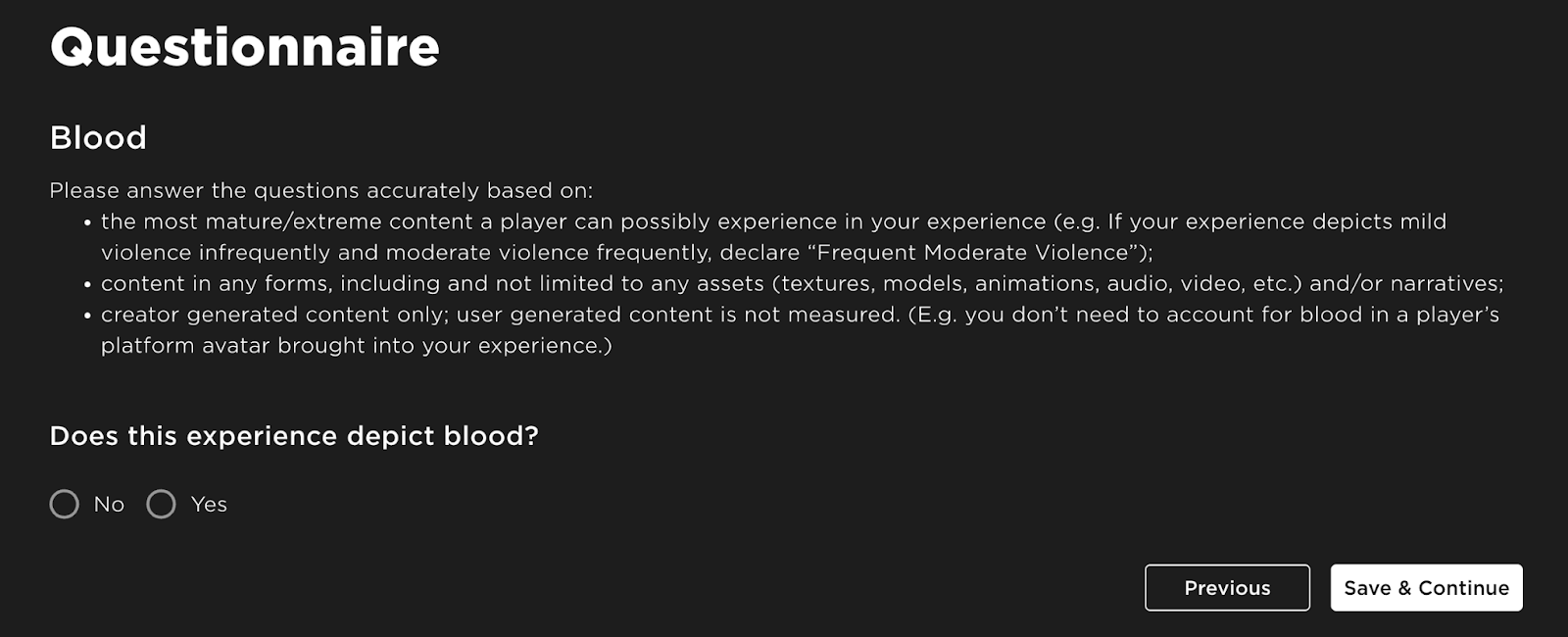Click the No label text
1568x637 pixels.
tap(109, 505)
